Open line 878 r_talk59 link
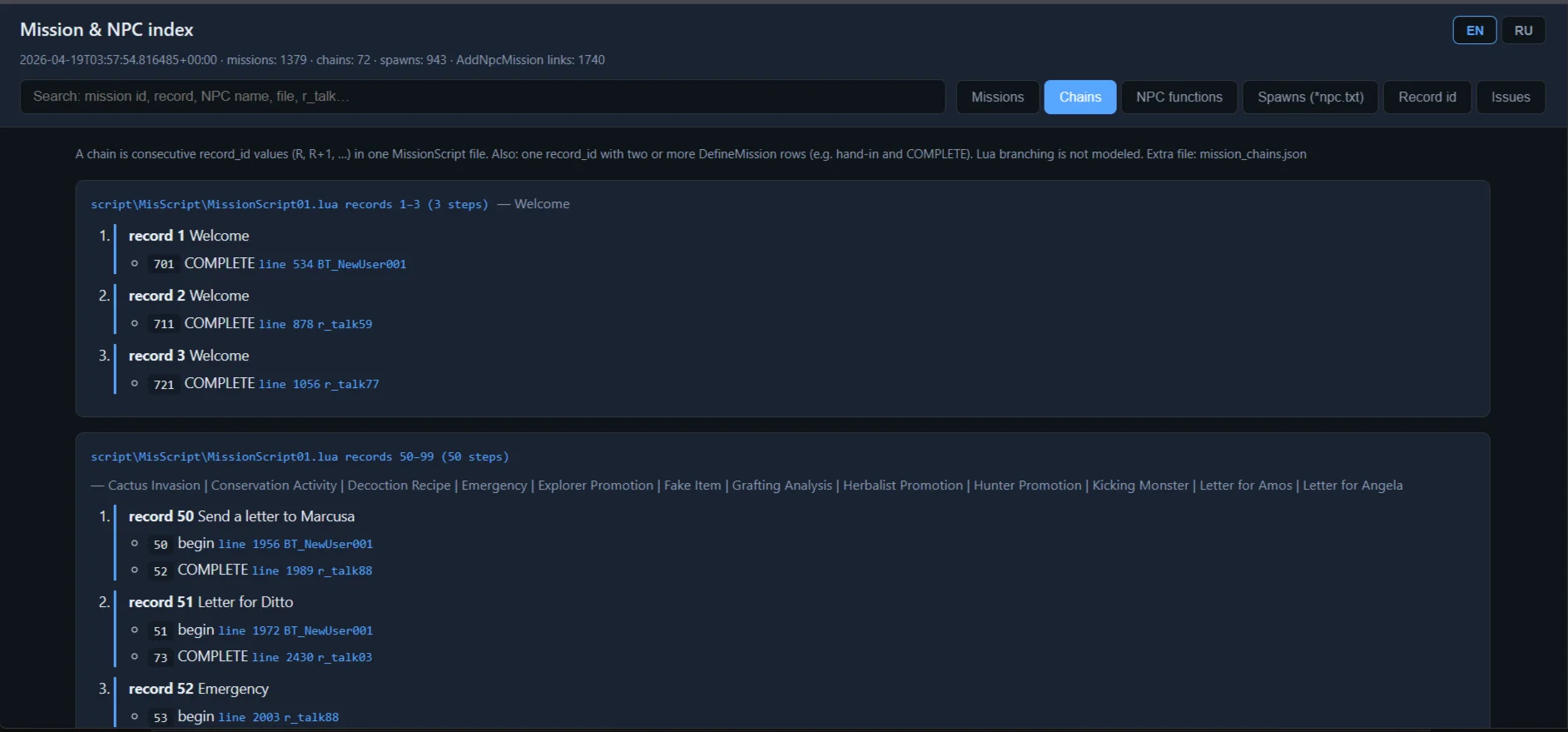 pos(315,325)
